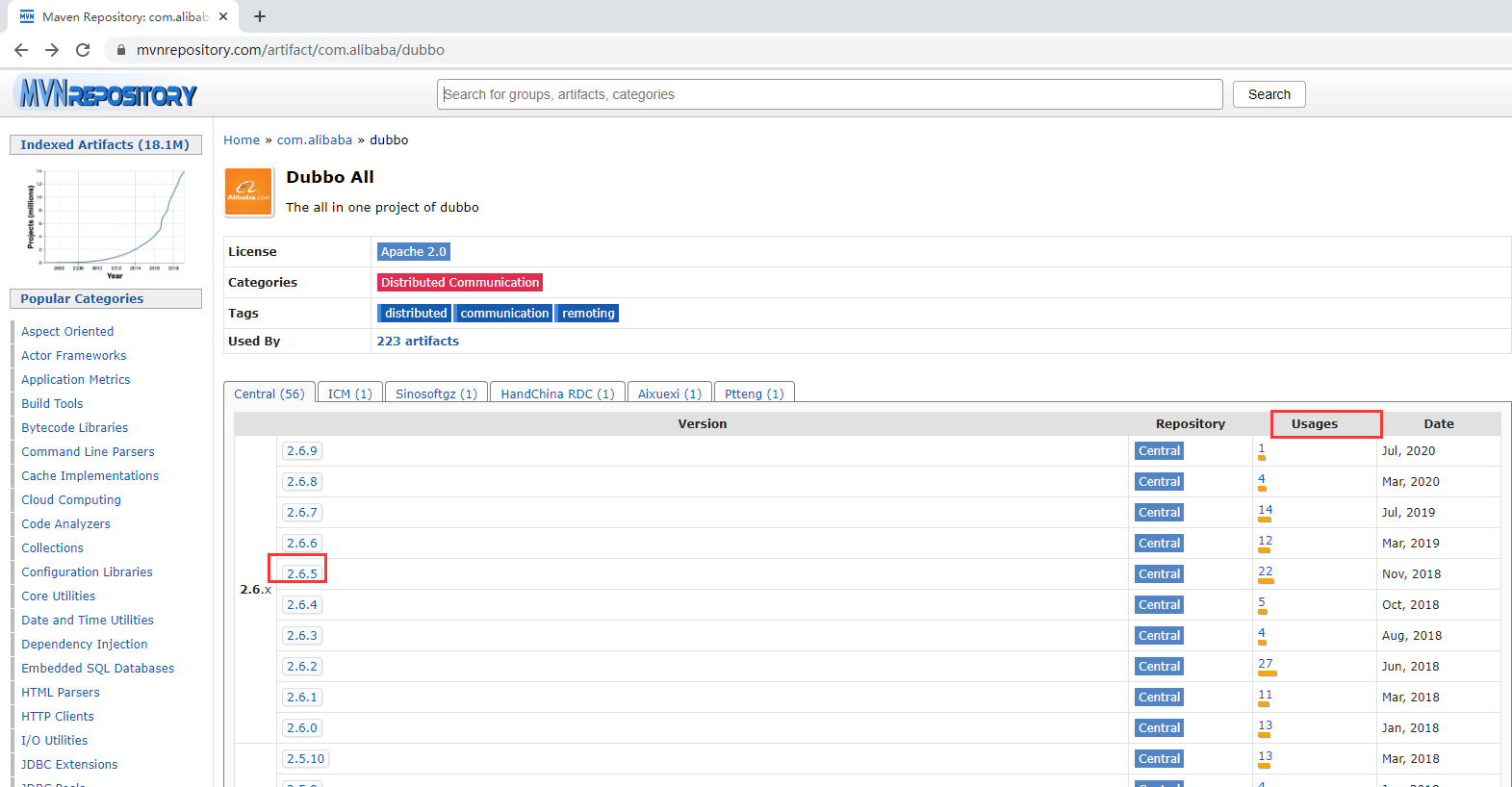Open Cloud Computing category
The image size is (1512, 787).
coord(71,499)
